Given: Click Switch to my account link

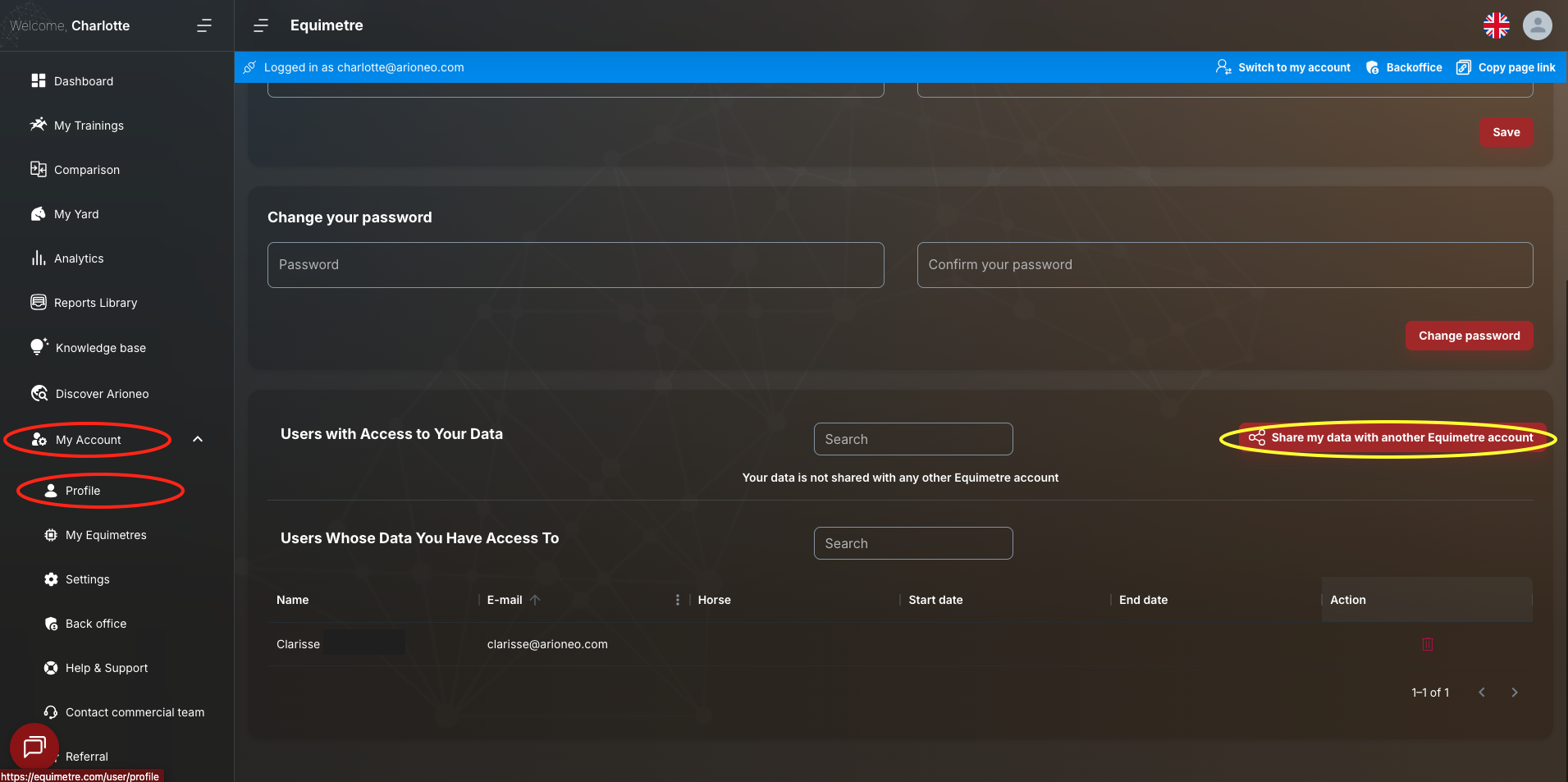Looking at the screenshot, I should (x=1283, y=67).
